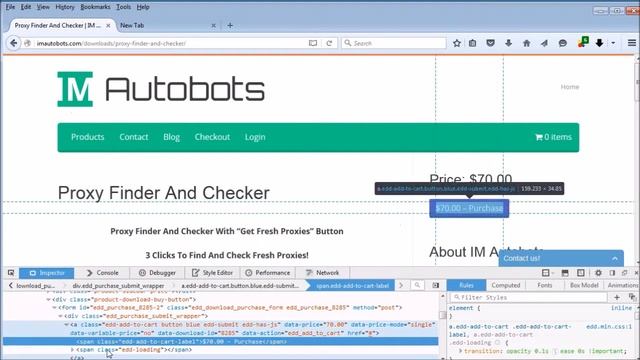Open the History menu
This screenshot has width=640, height=360.
click(65, 7)
